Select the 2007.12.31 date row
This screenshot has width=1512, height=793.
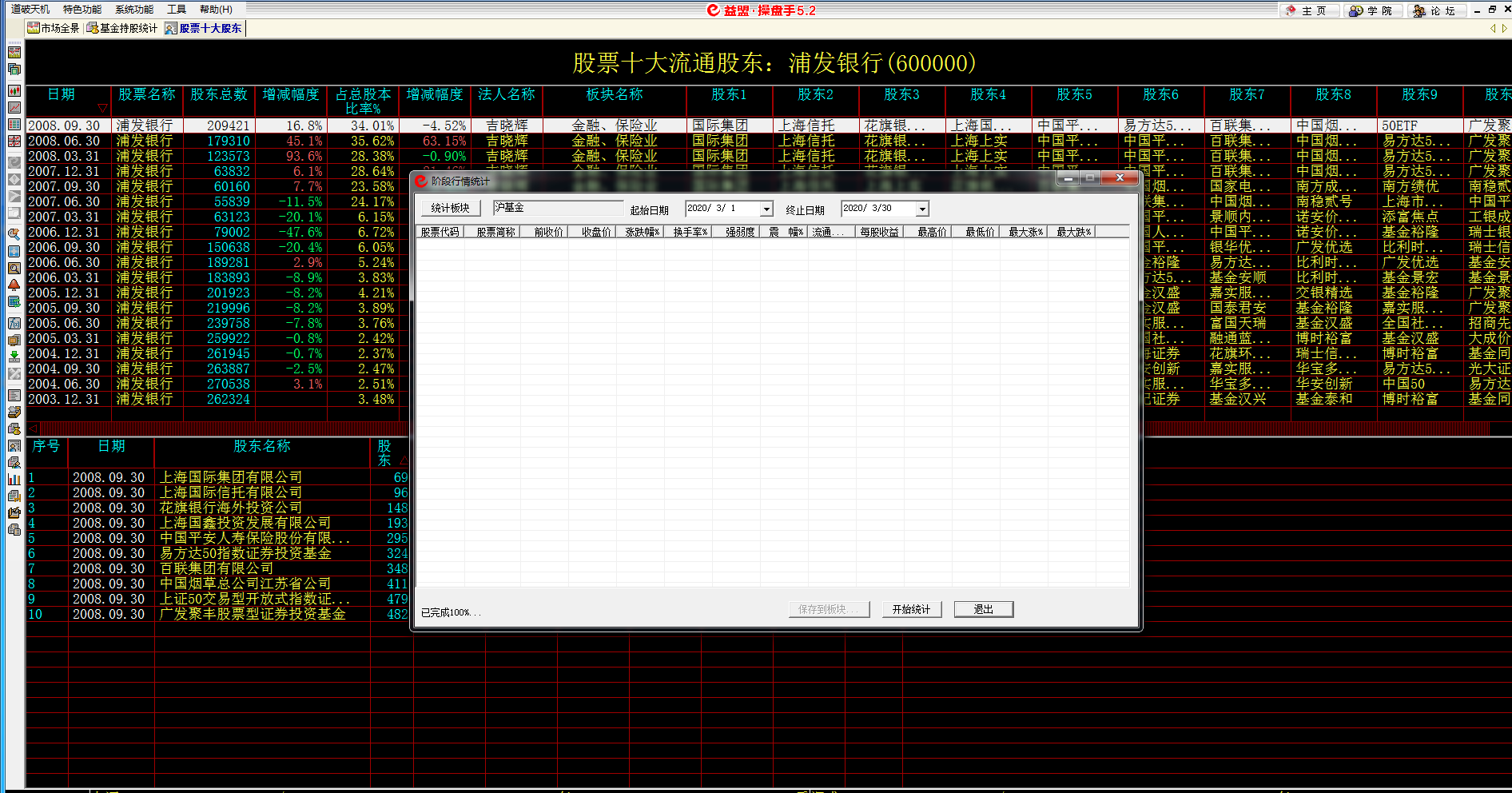(x=64, y=171)
